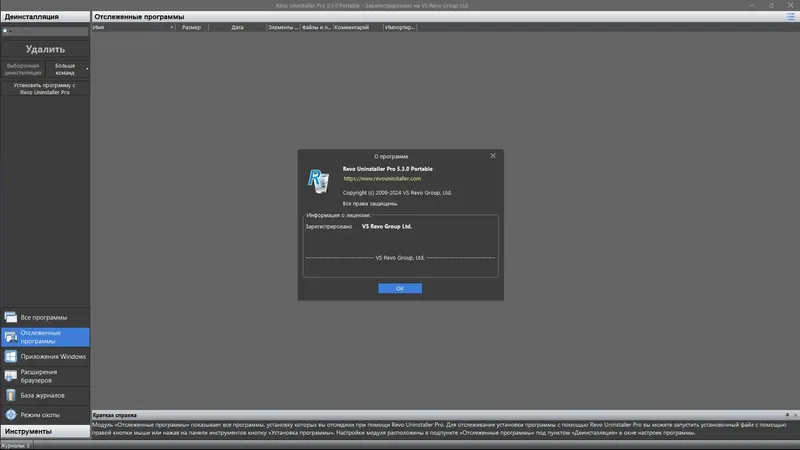Open the search magnifier options icon
Image resolution: width=800 pixels, height=450 pixels.
click(6, 32)
